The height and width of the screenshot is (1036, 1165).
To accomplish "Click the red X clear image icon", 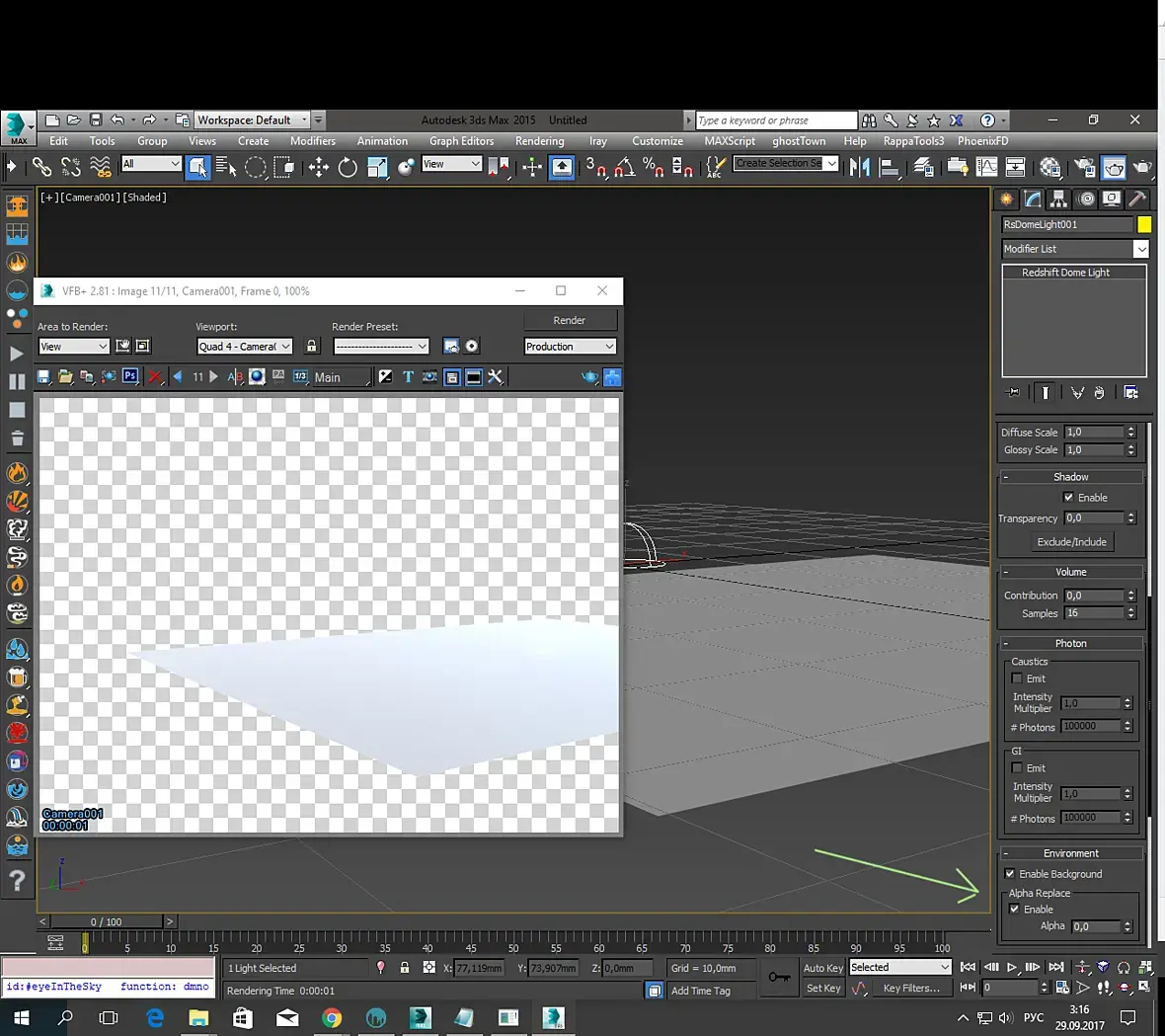I will point(155,376).
